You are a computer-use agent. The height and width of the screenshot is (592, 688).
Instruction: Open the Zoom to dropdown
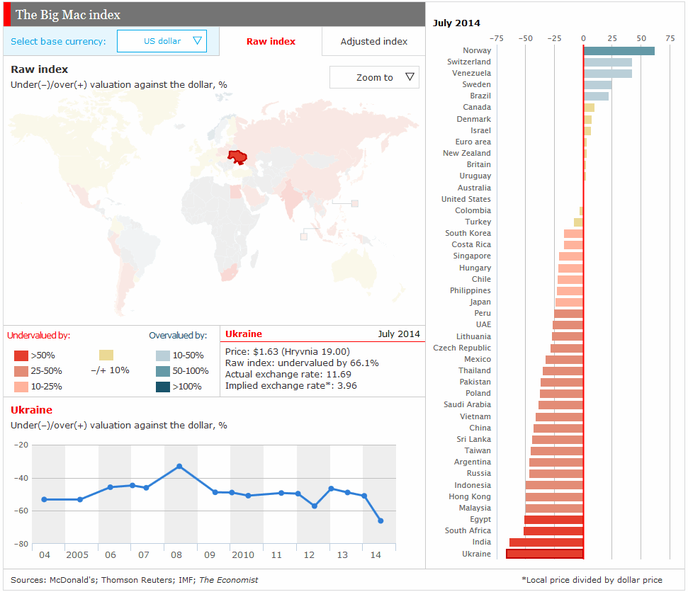(x=374, y=77)
